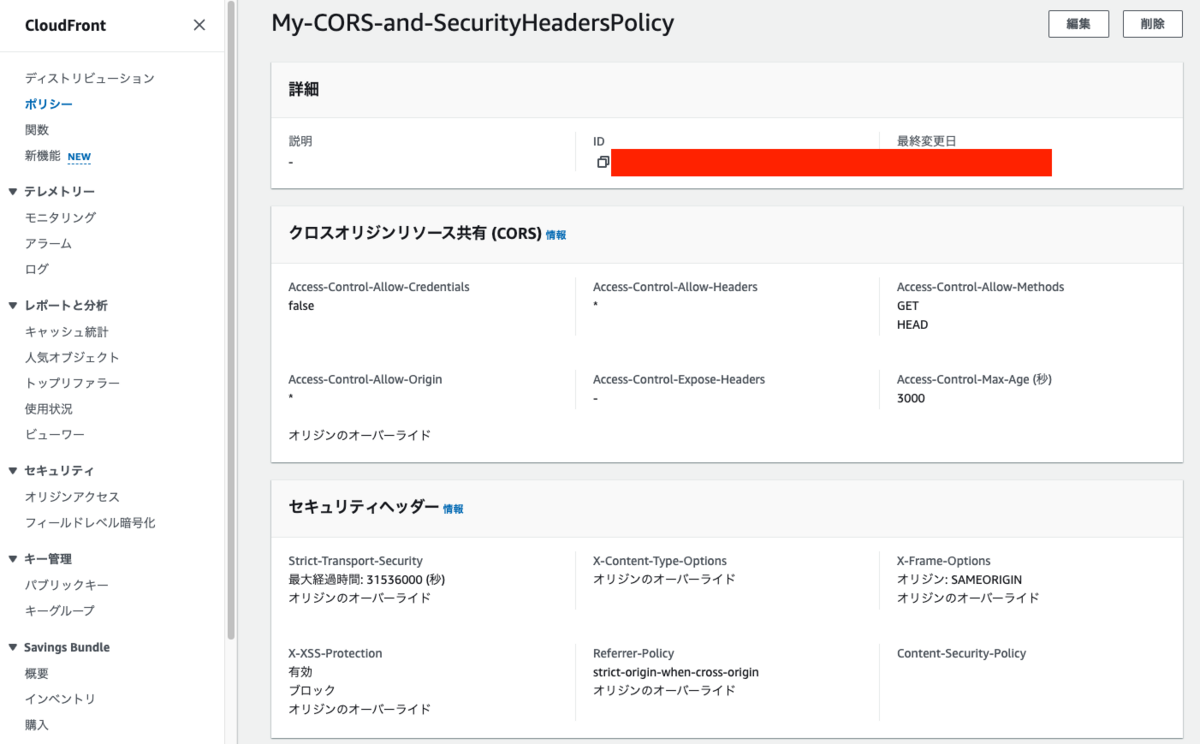This screenshot has width=1200, height=744.
Task: Close the CloudFront navigation panel
Action: click(x=199, y=25)
